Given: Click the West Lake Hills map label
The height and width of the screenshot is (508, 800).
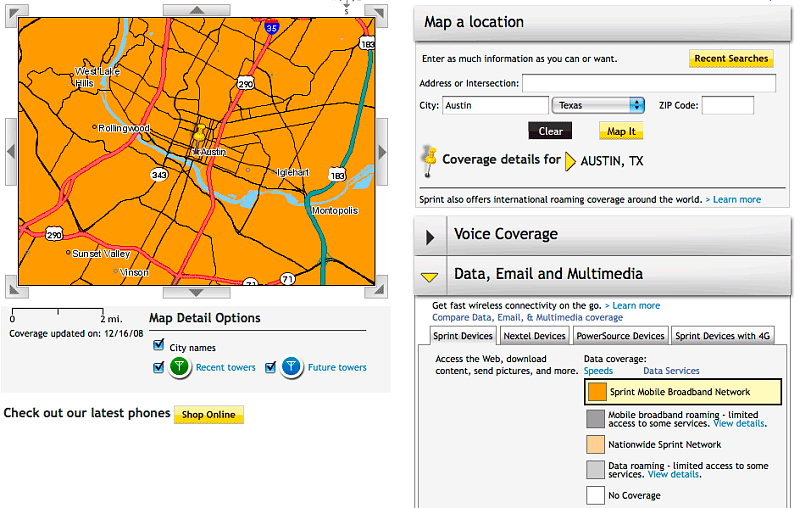Looking at the screenshot, I should (x=97, y=77).
